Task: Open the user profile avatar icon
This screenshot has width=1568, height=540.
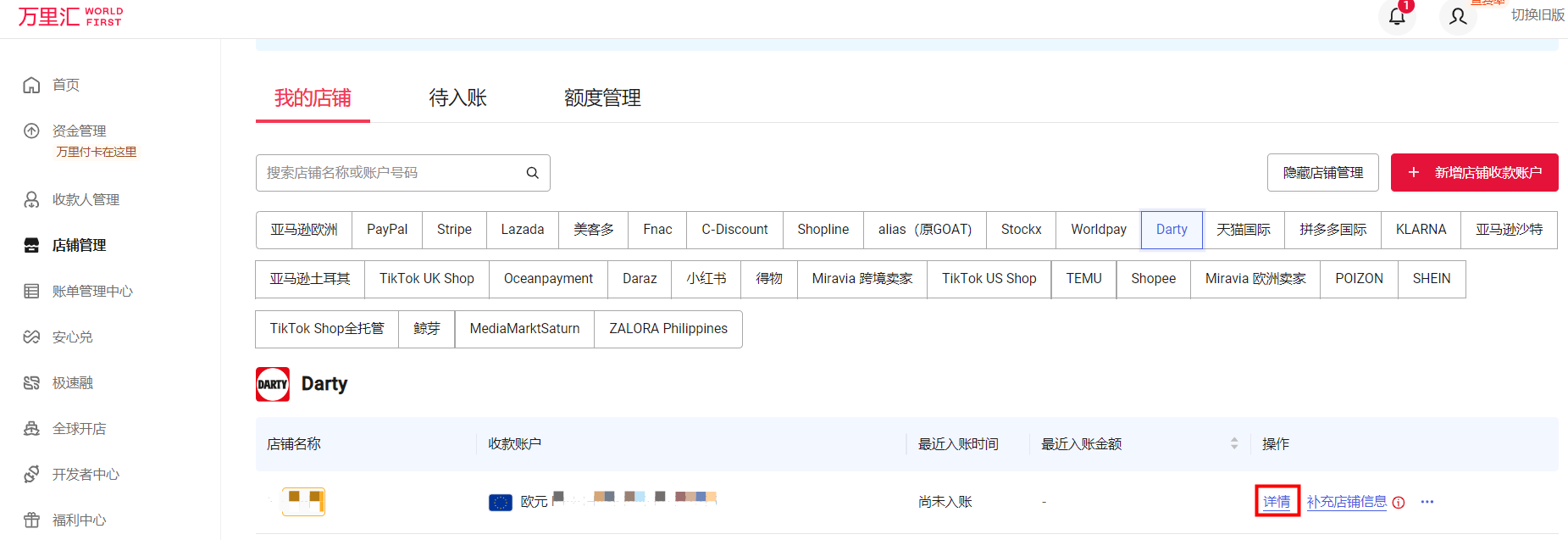Action: click(x=1457, y=16)
